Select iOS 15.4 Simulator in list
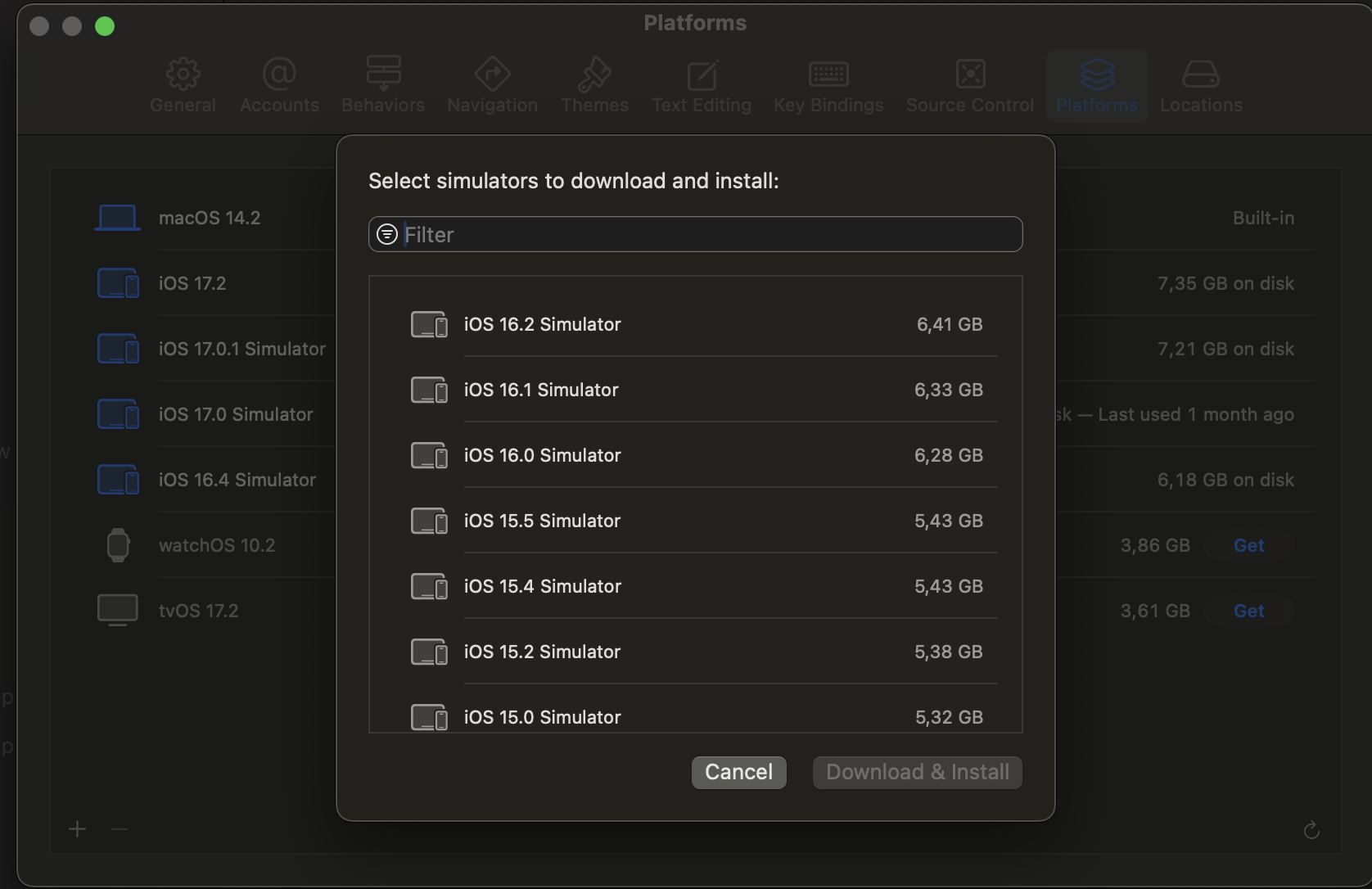 click(x=696, y=586)
